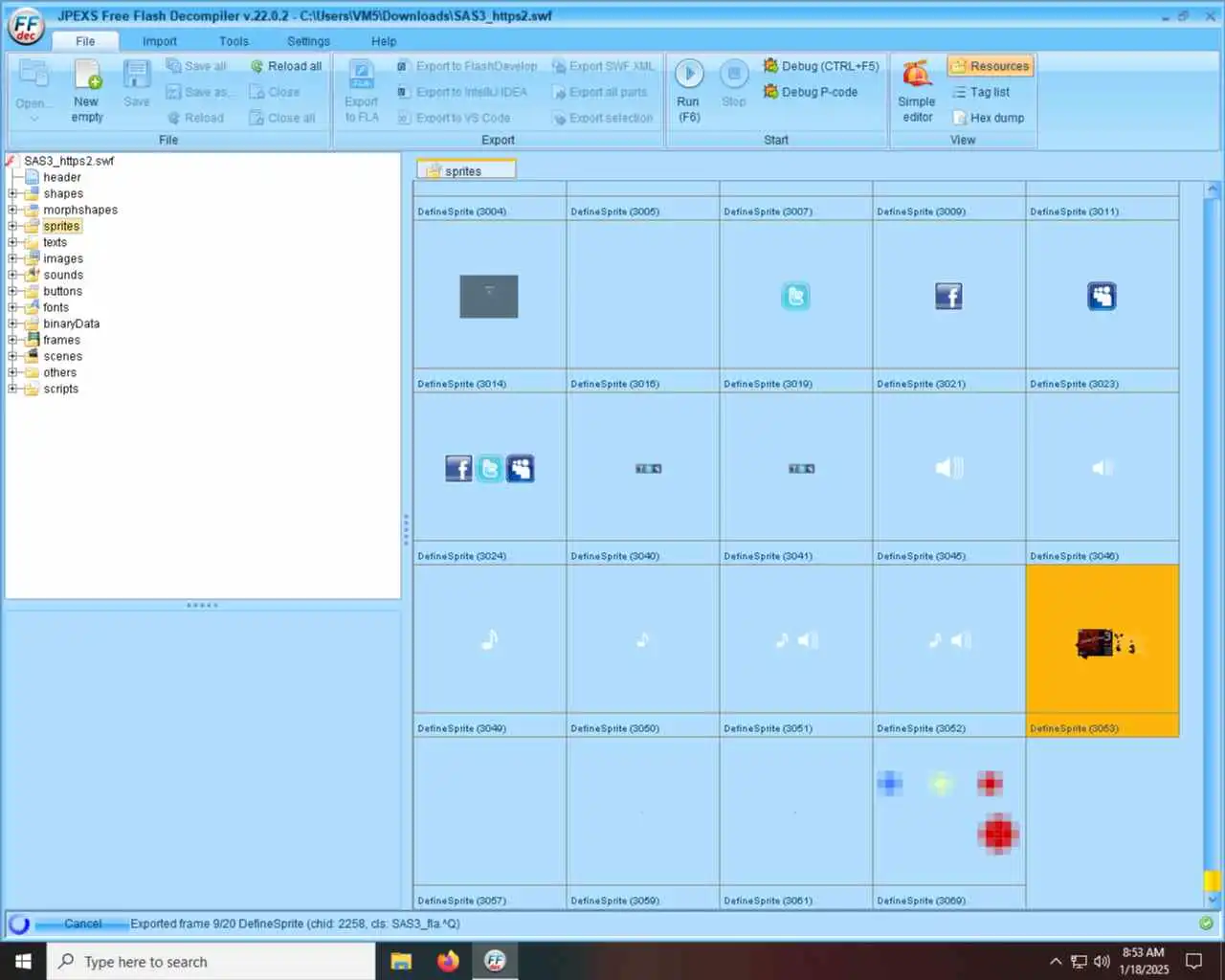Select DefineSprite (3004) thumbnail

coord(489,295)
